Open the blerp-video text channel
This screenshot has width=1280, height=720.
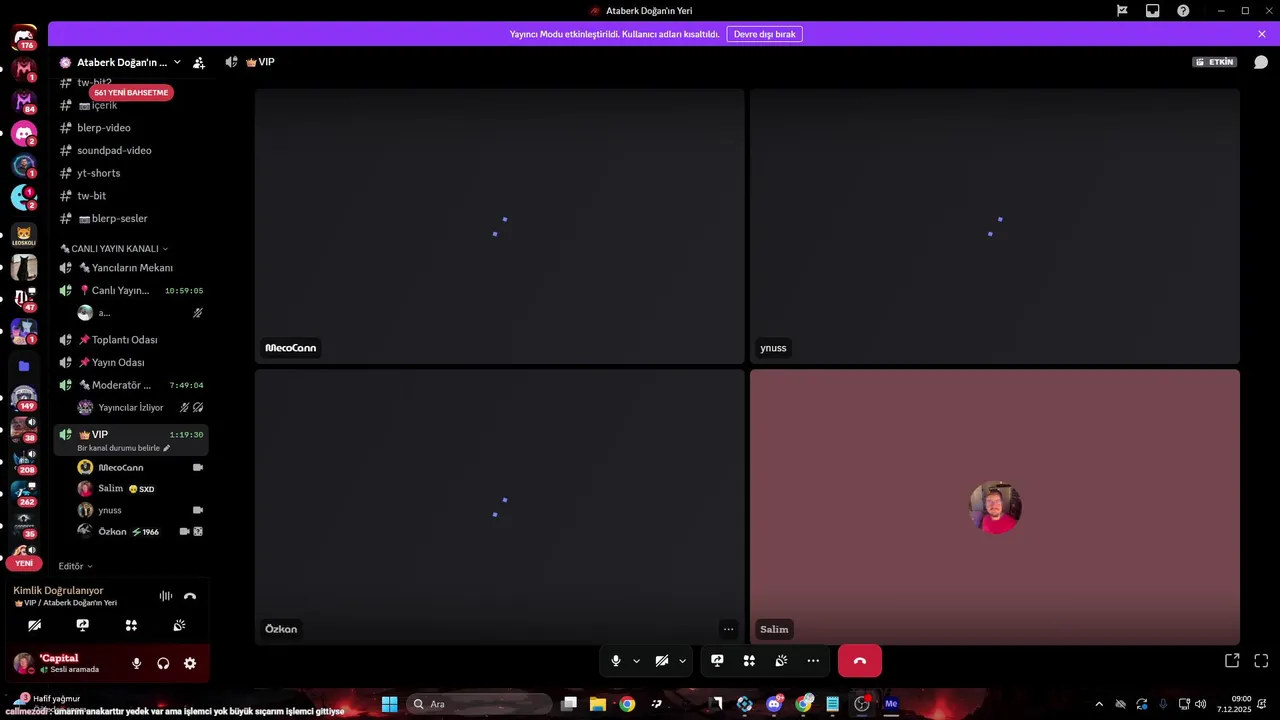click(131, 128)
